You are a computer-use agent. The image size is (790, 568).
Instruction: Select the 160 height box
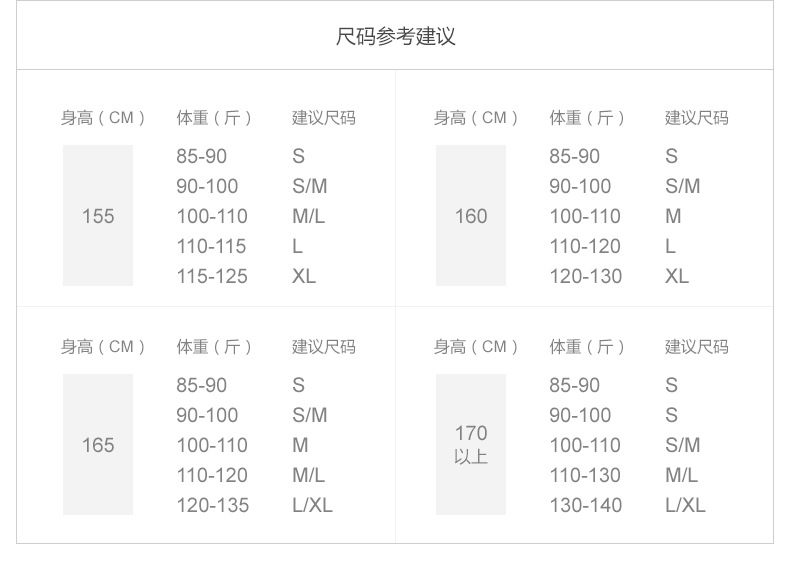tap(471, 216)
